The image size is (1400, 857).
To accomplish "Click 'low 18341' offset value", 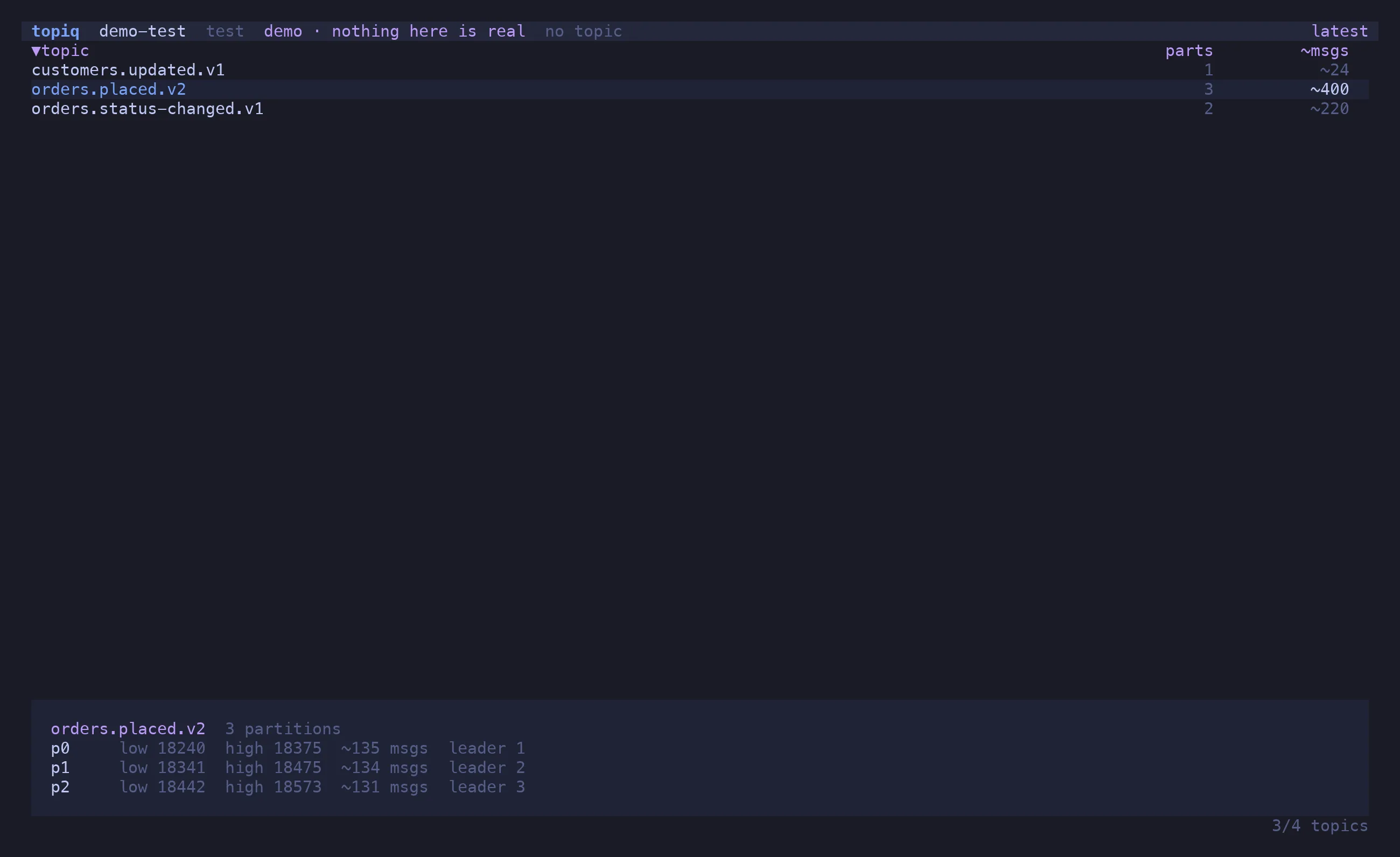I will click(162, 767).
